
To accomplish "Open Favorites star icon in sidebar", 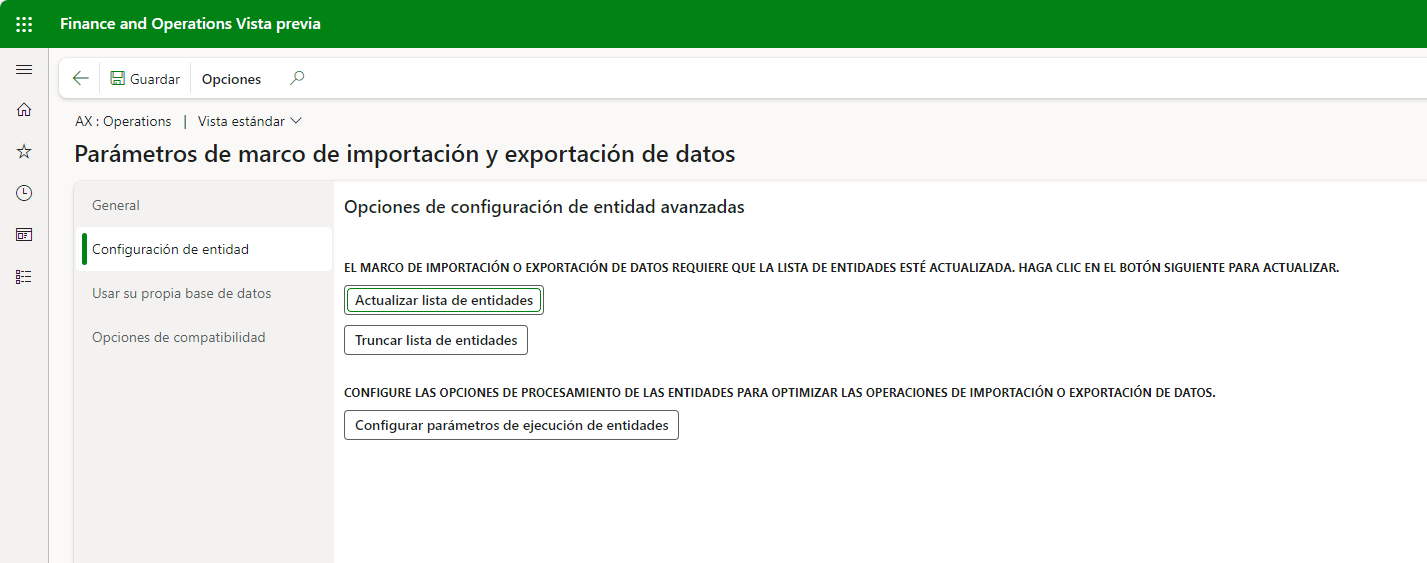I will tap(24, 151).
